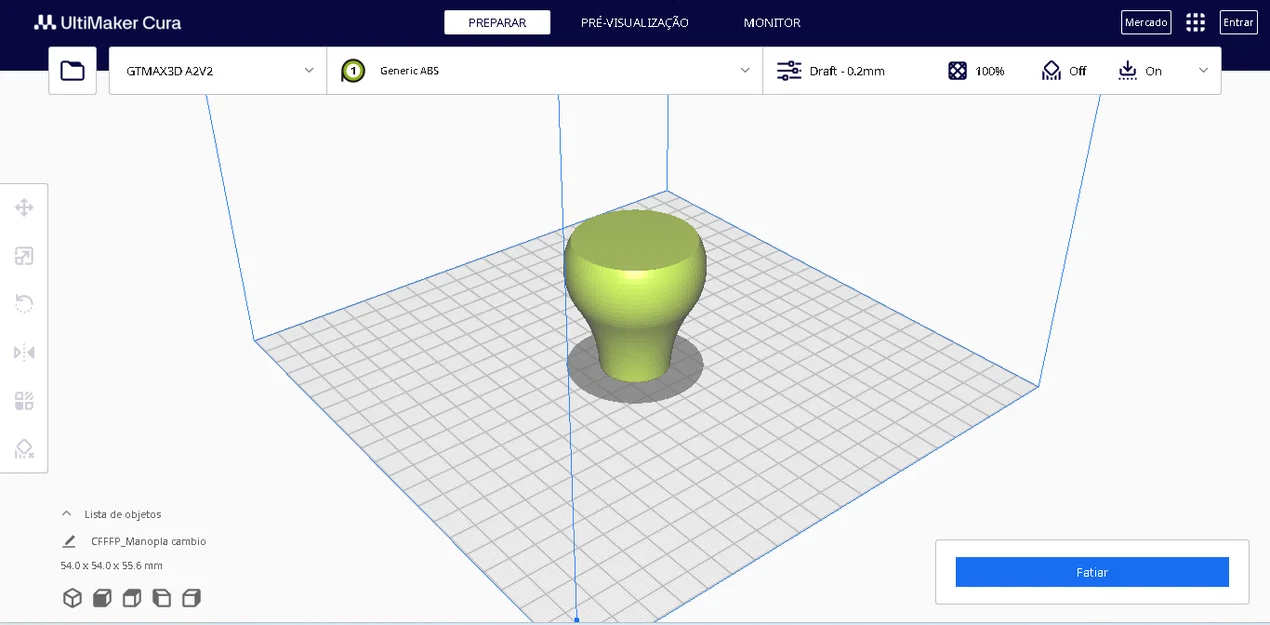This screenshot has height=625, width=1270.
Task: Click the pencil rename icon for object
Action: point(69,541)
